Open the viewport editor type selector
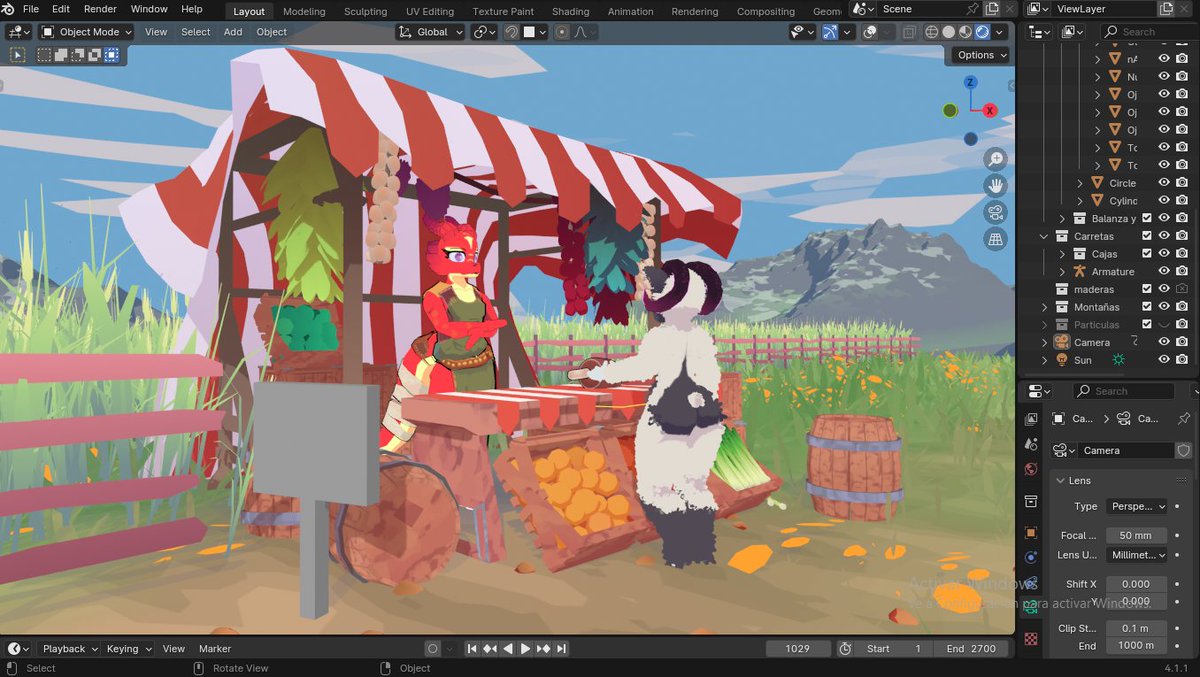Screen dimensions: 1200x677 [19, 32]
